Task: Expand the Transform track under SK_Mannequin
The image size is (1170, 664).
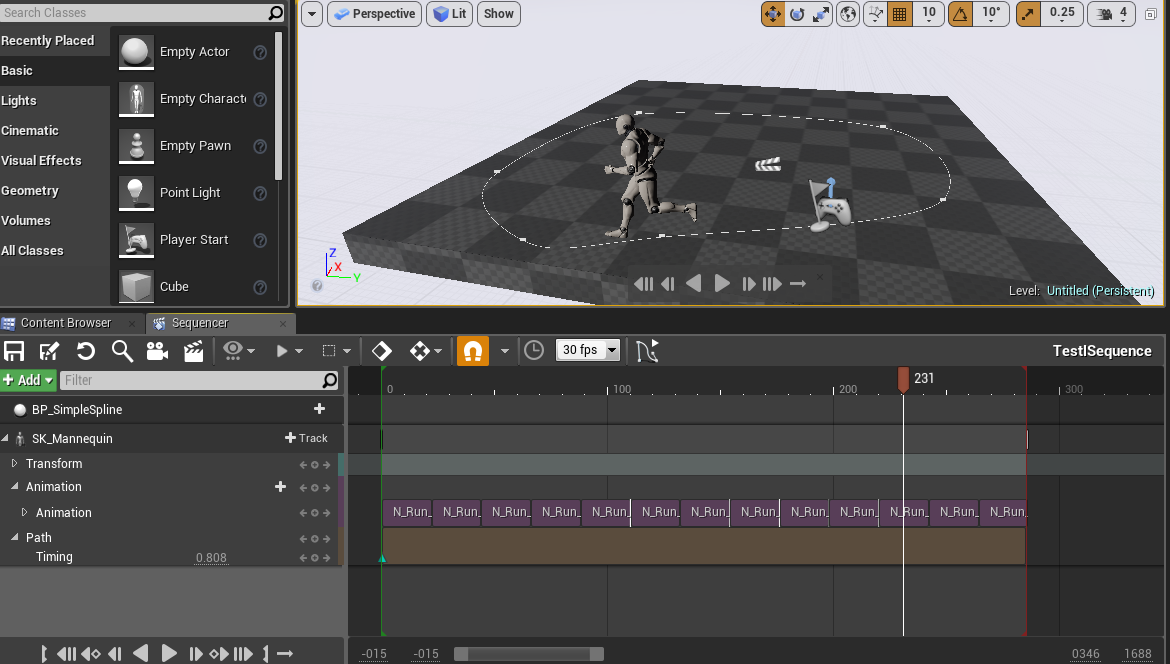Action: pos(14,463)
